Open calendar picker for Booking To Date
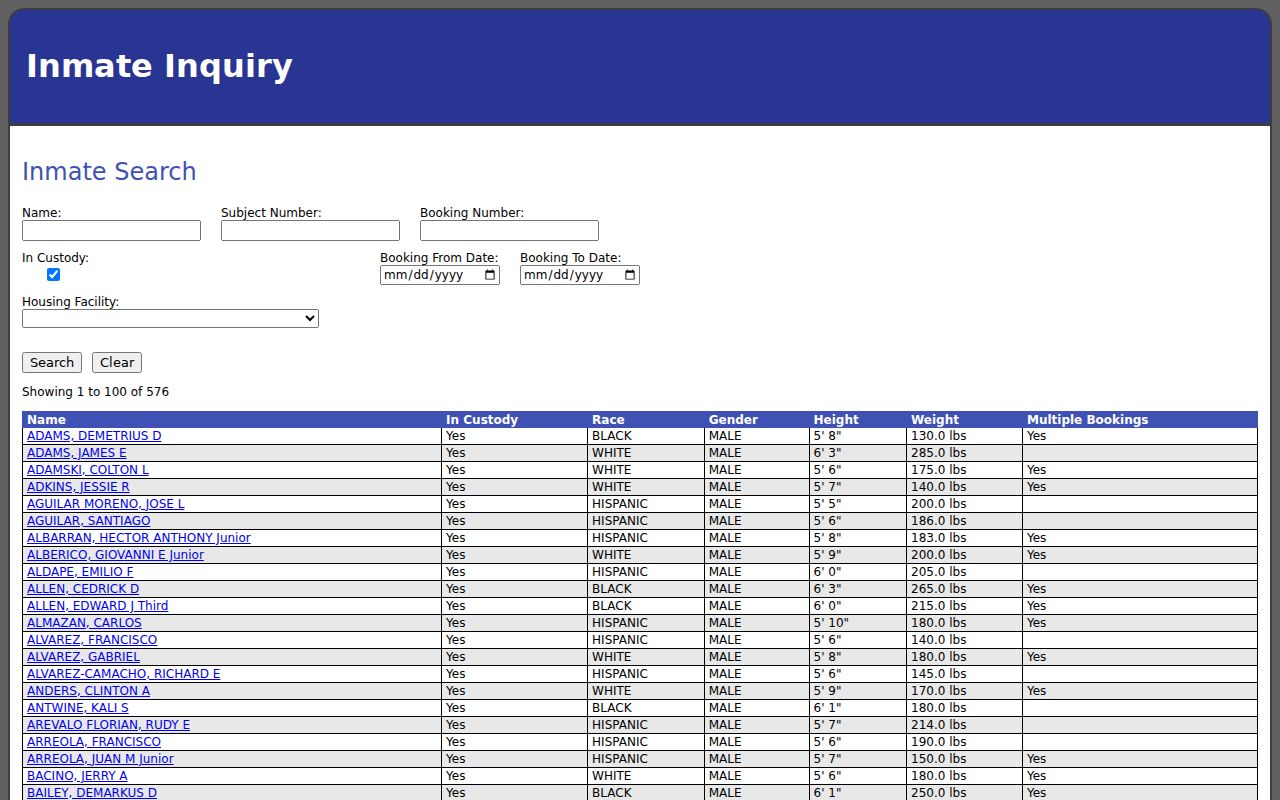 [x=630, y=275]
